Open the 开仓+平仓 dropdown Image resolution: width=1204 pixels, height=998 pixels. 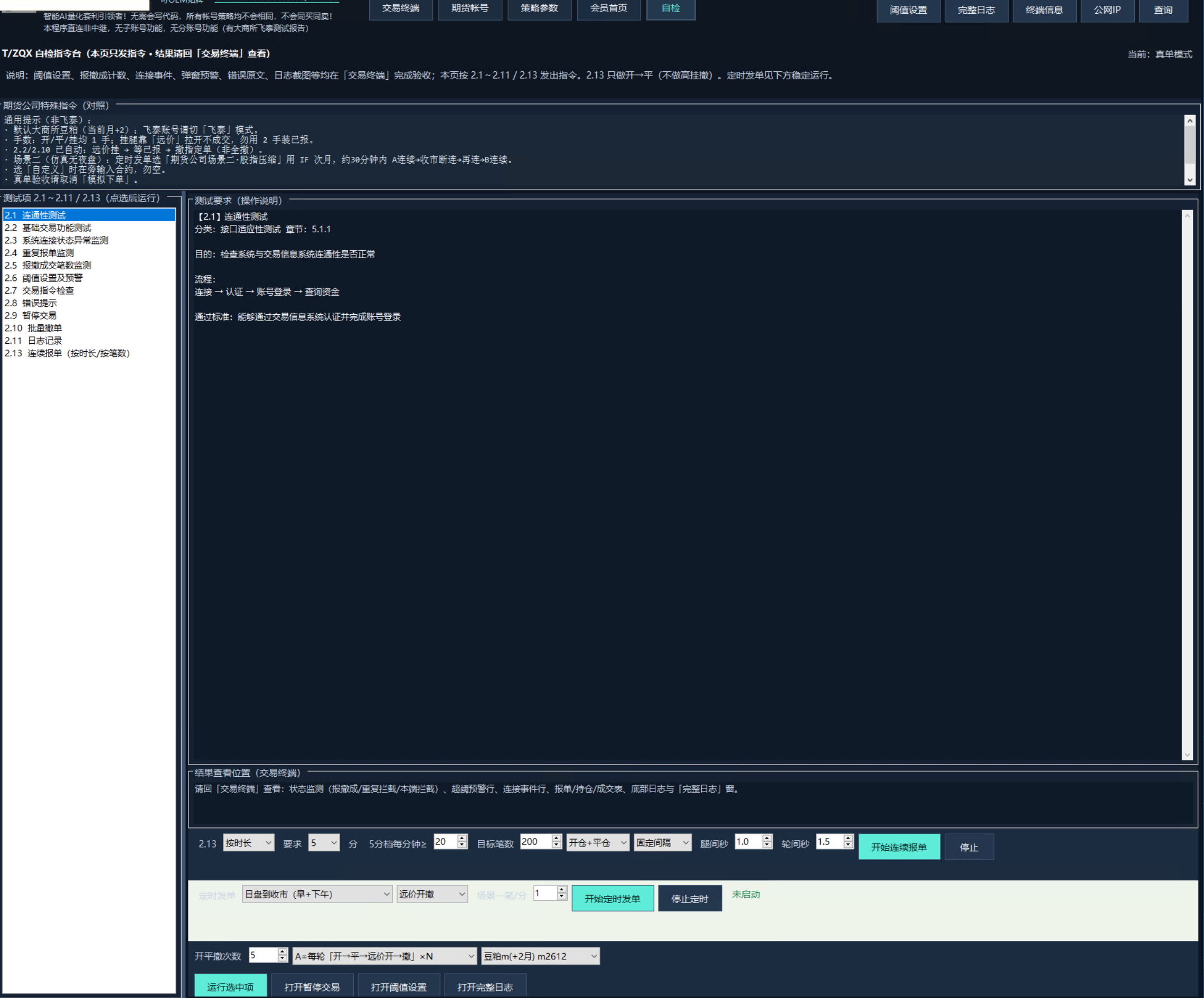coord(597,843)
